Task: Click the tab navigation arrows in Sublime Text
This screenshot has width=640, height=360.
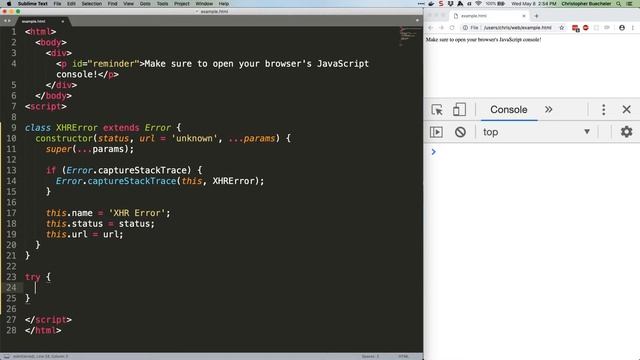Action: click(7, 21)
